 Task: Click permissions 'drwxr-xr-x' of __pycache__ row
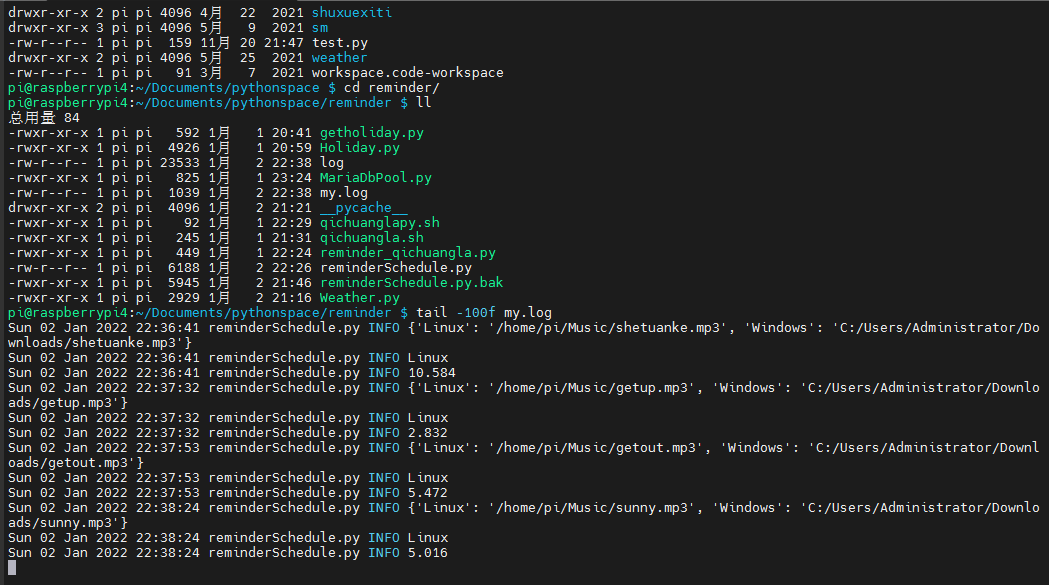48,207
